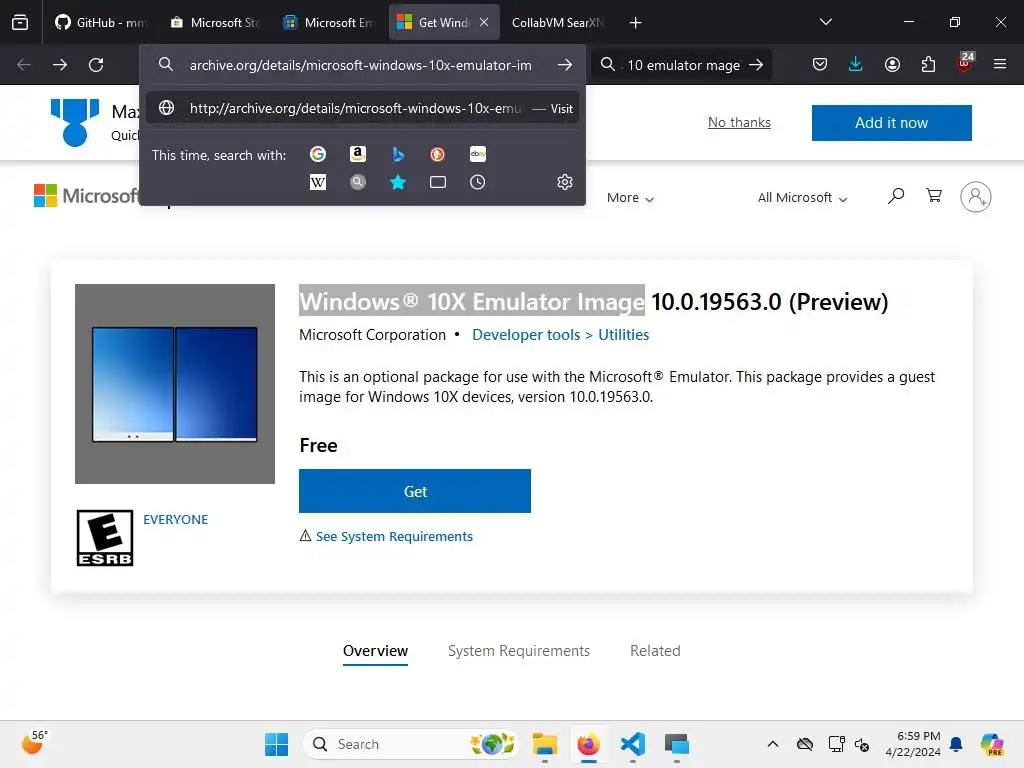Search history using the clock icon
Viewport: 1024px width, 768px height.
click(477, 182)
